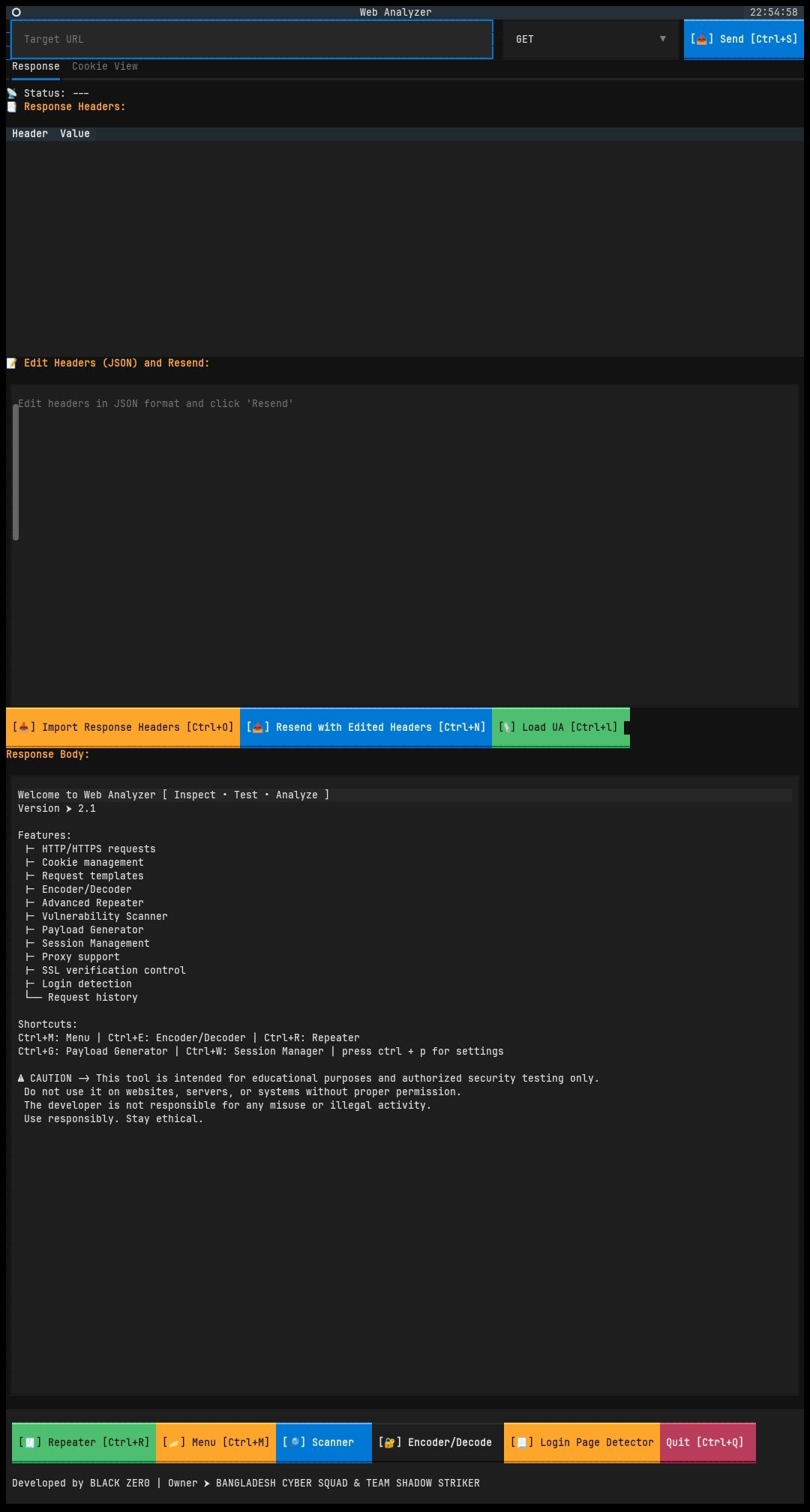Open the GET method dropdown
810x1512 pixels.
[591, 39]
